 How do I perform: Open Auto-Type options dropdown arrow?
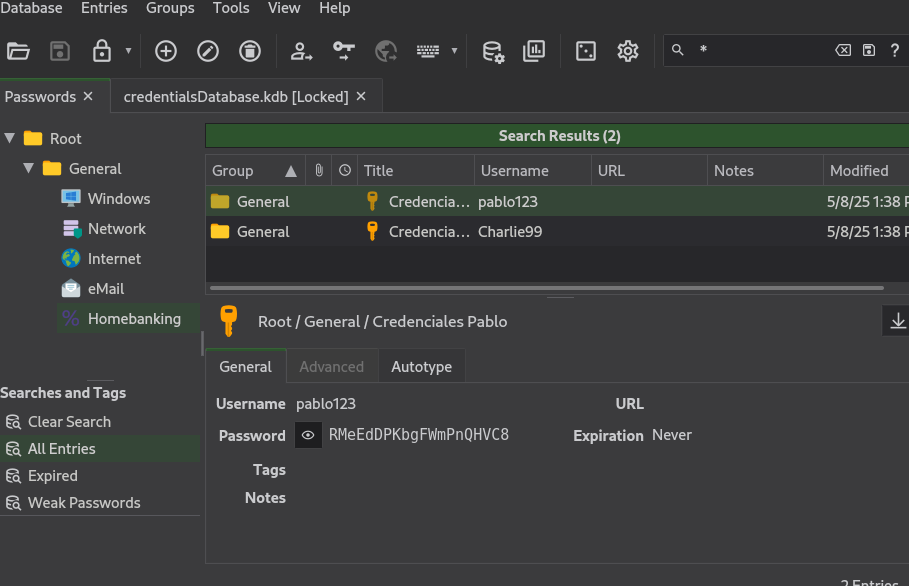point(454,51)
